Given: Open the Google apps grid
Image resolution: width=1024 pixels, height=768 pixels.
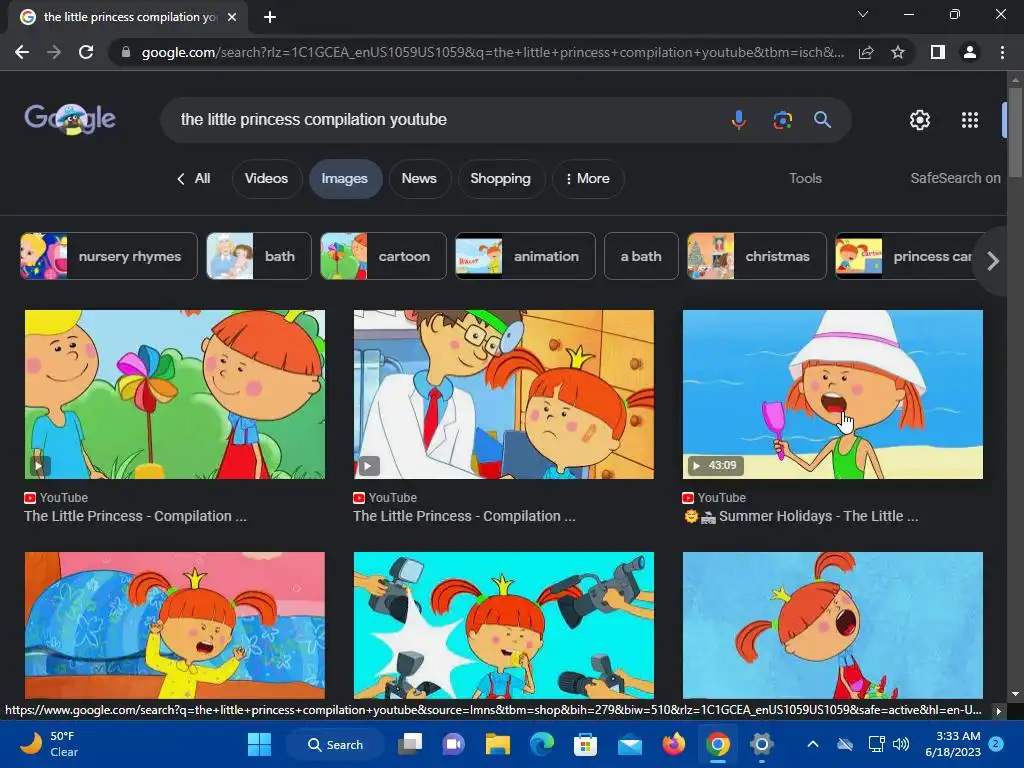Looking at the screenshot, I should (970, 120).
